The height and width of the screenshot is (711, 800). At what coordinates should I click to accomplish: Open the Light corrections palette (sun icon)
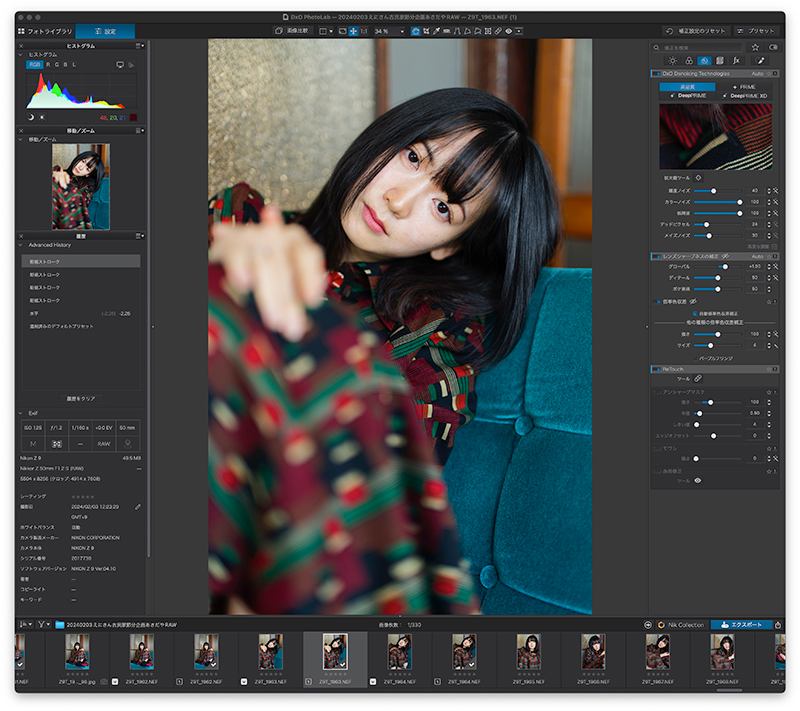672,61
